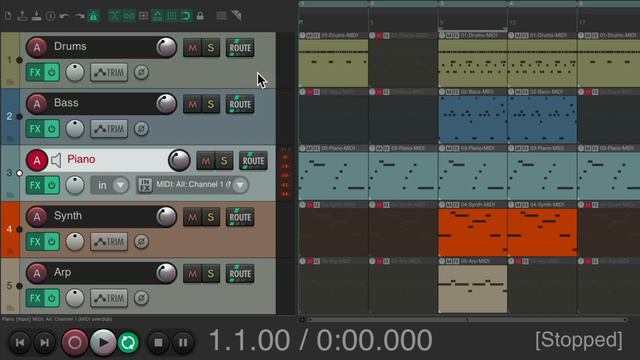Bypass FX on the Bass track
This screenshot has height=360, width=640.
click(x=51, y=129)
